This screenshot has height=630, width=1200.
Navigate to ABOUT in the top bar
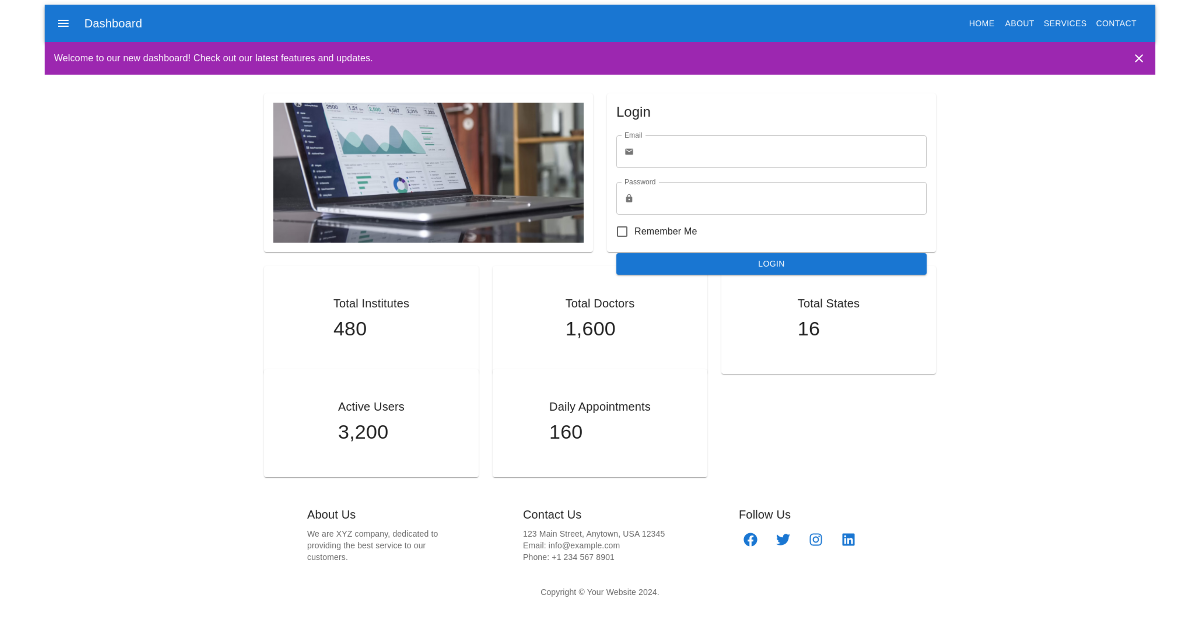pos(1019,23)
